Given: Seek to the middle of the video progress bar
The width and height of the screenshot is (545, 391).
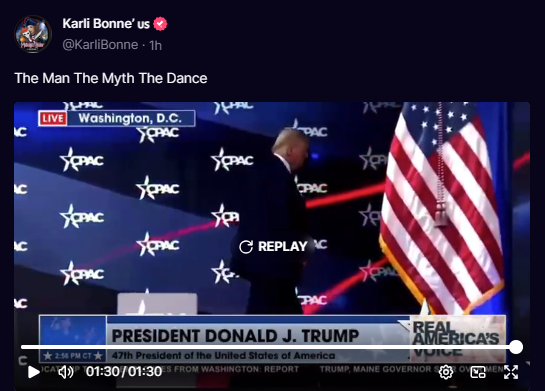Looking at the screenshot, I should pyautogui.click(x=268, y=347).
